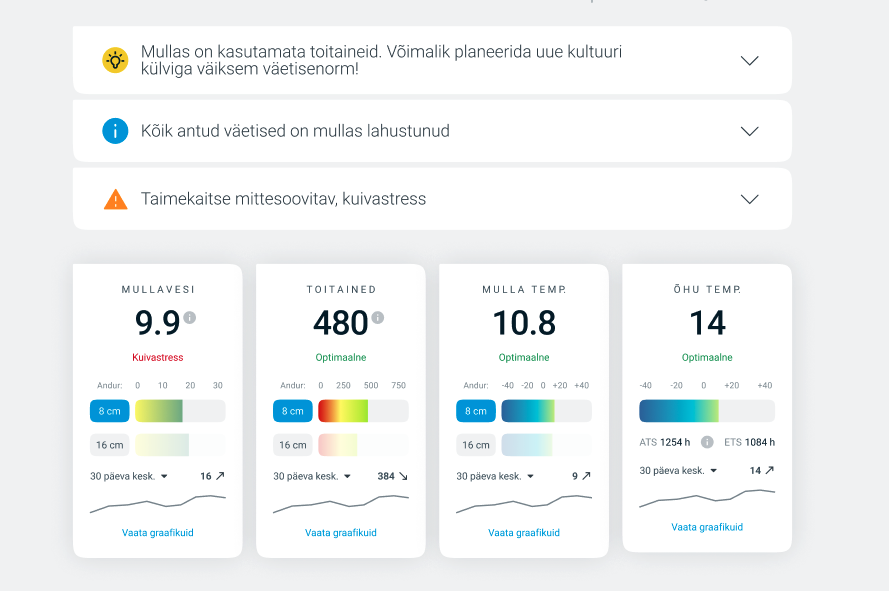Open Vaata graafikuid link under Toitained

tap(340, 533)
